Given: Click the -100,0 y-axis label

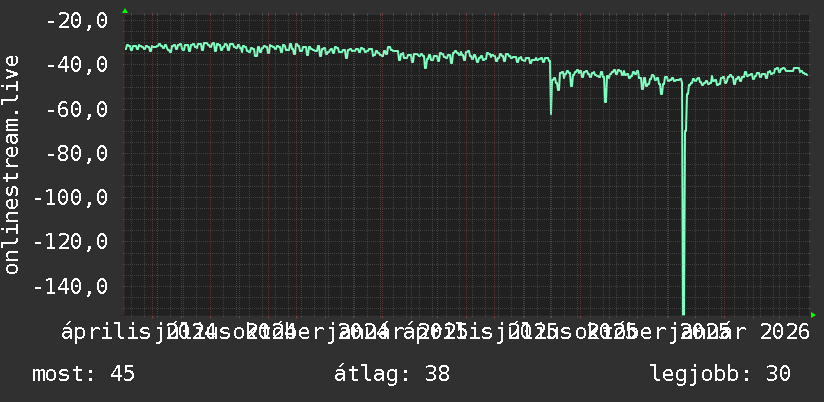Looking at the screenshot, I should [x=70, y=199].
